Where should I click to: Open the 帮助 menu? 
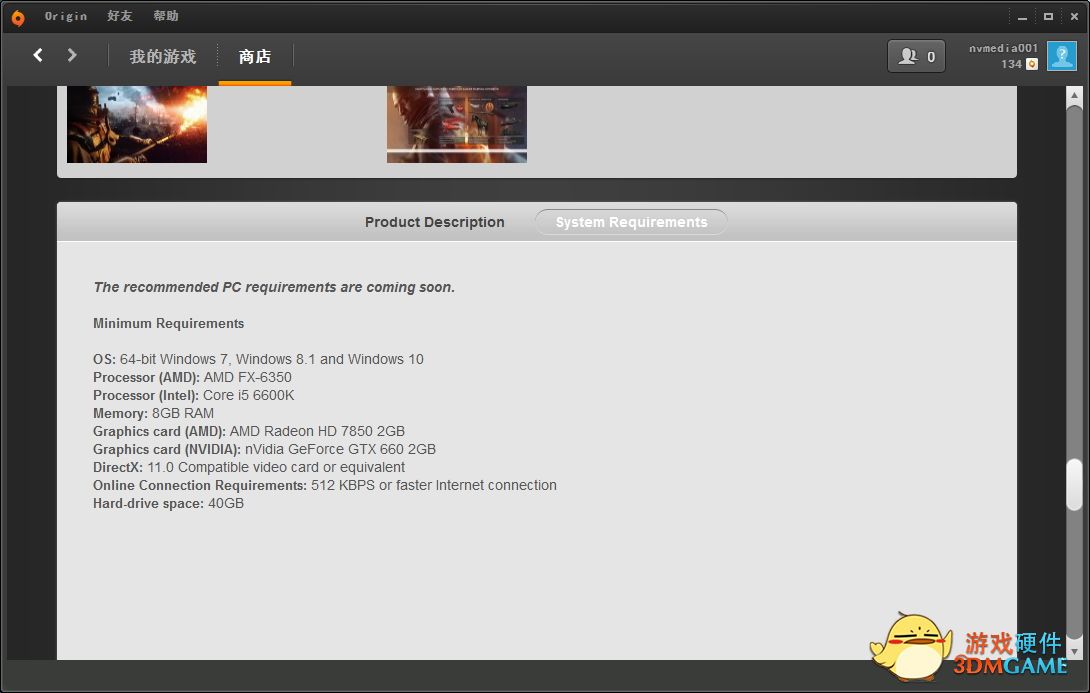click(x=166, y=16)
